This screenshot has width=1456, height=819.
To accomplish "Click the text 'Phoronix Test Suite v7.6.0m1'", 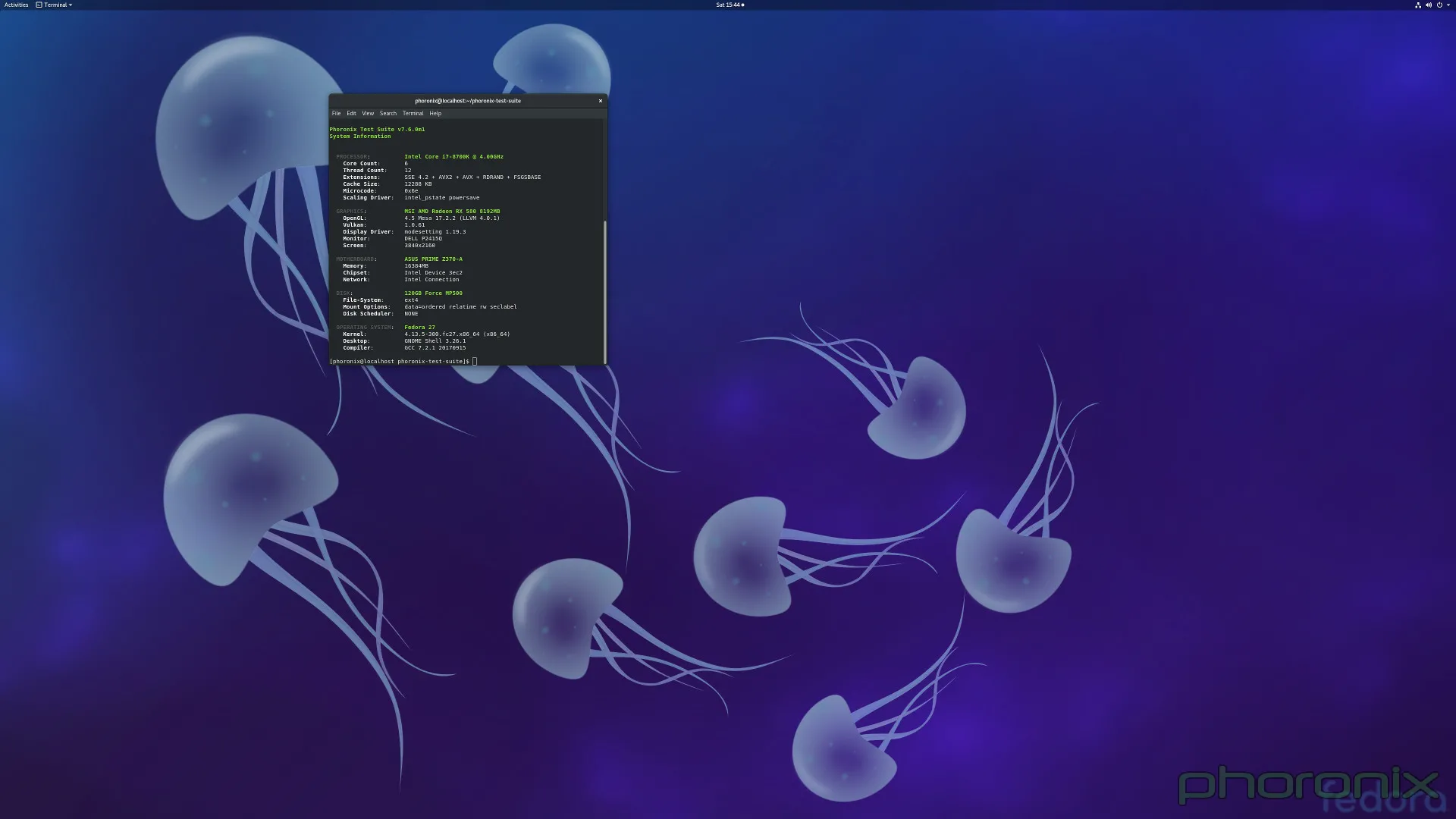I will (377, 130).
